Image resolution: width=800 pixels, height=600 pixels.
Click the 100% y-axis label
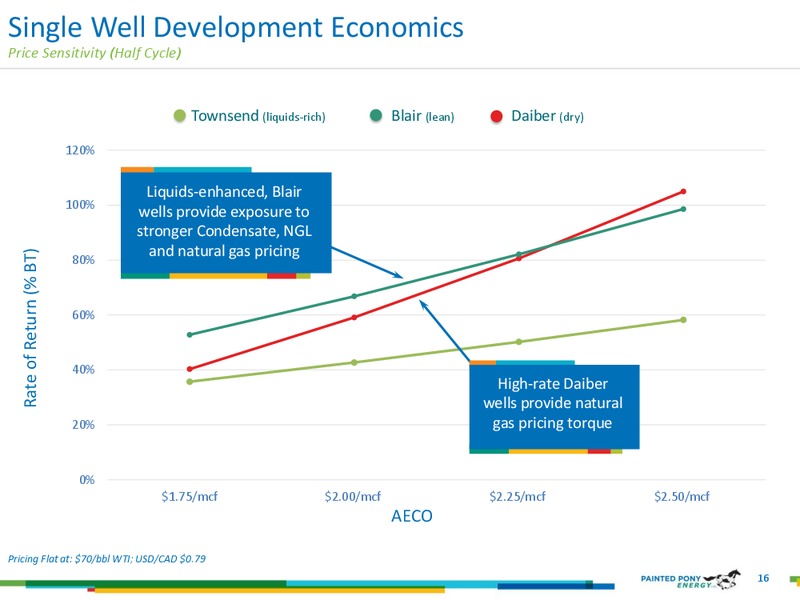pos(80,205)
